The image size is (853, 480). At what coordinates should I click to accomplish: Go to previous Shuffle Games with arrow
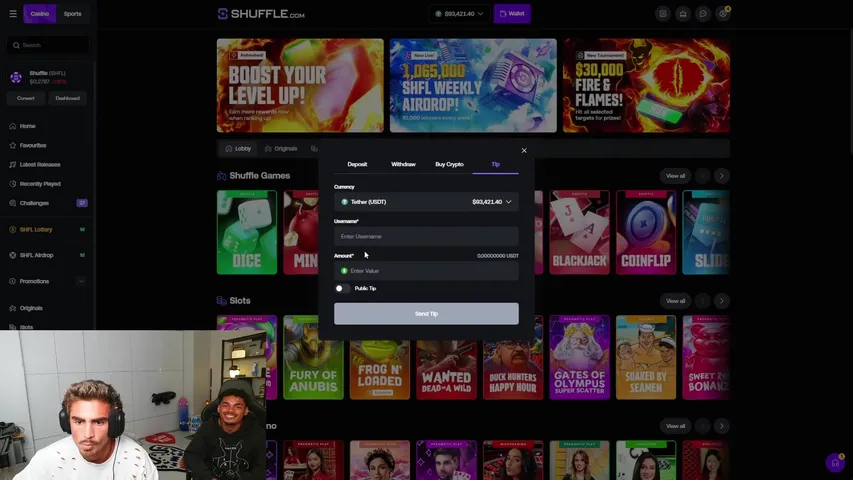(x=702, y=176)
